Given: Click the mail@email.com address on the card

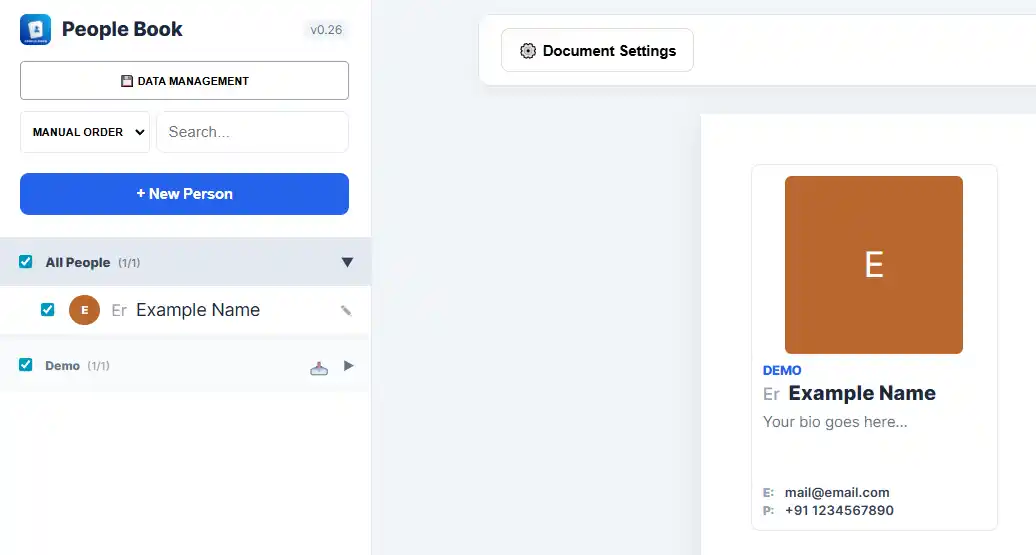Looking at the screenshot, I should click(836, 492).
